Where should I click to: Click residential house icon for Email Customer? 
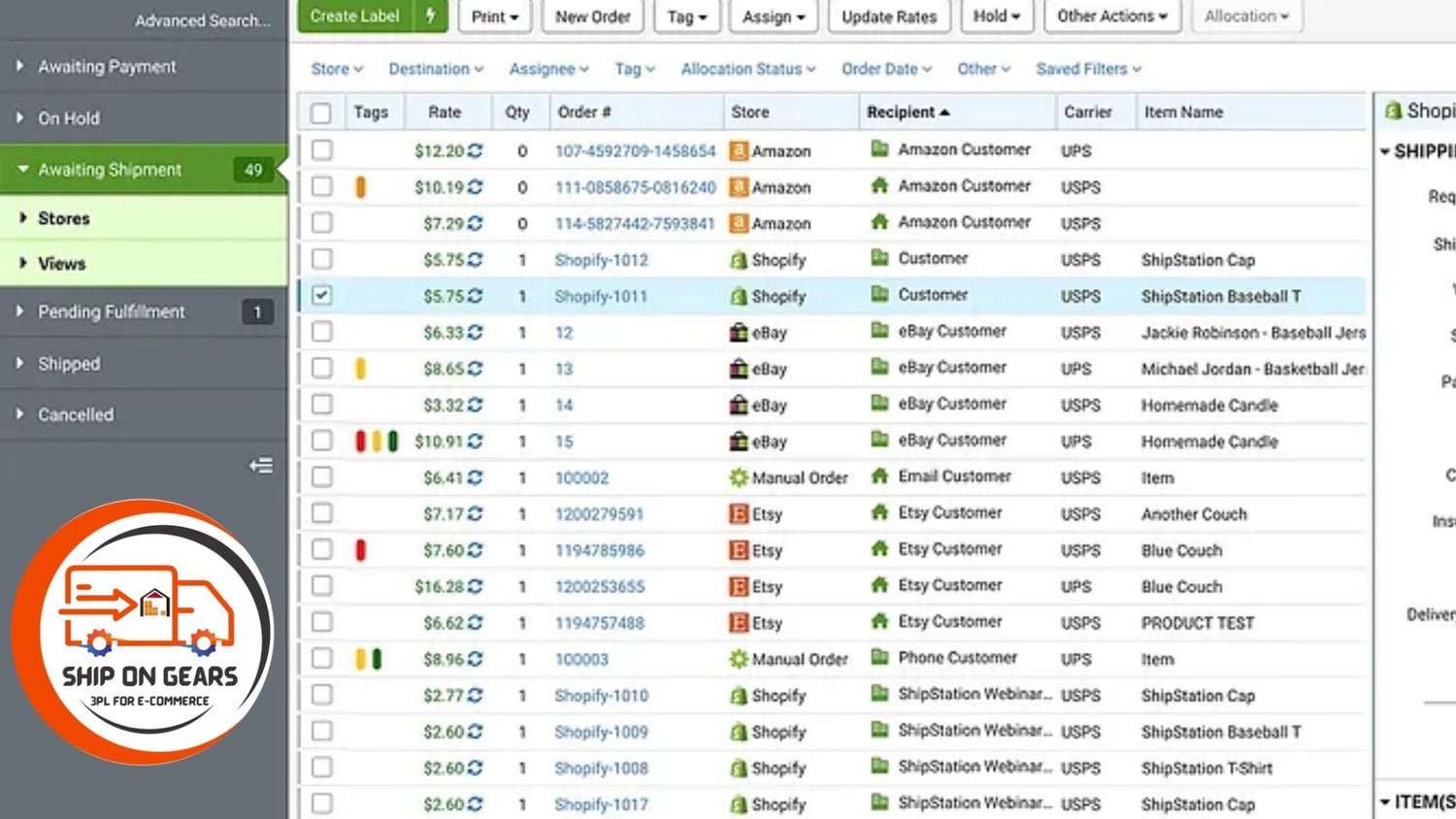click(880, 476)
